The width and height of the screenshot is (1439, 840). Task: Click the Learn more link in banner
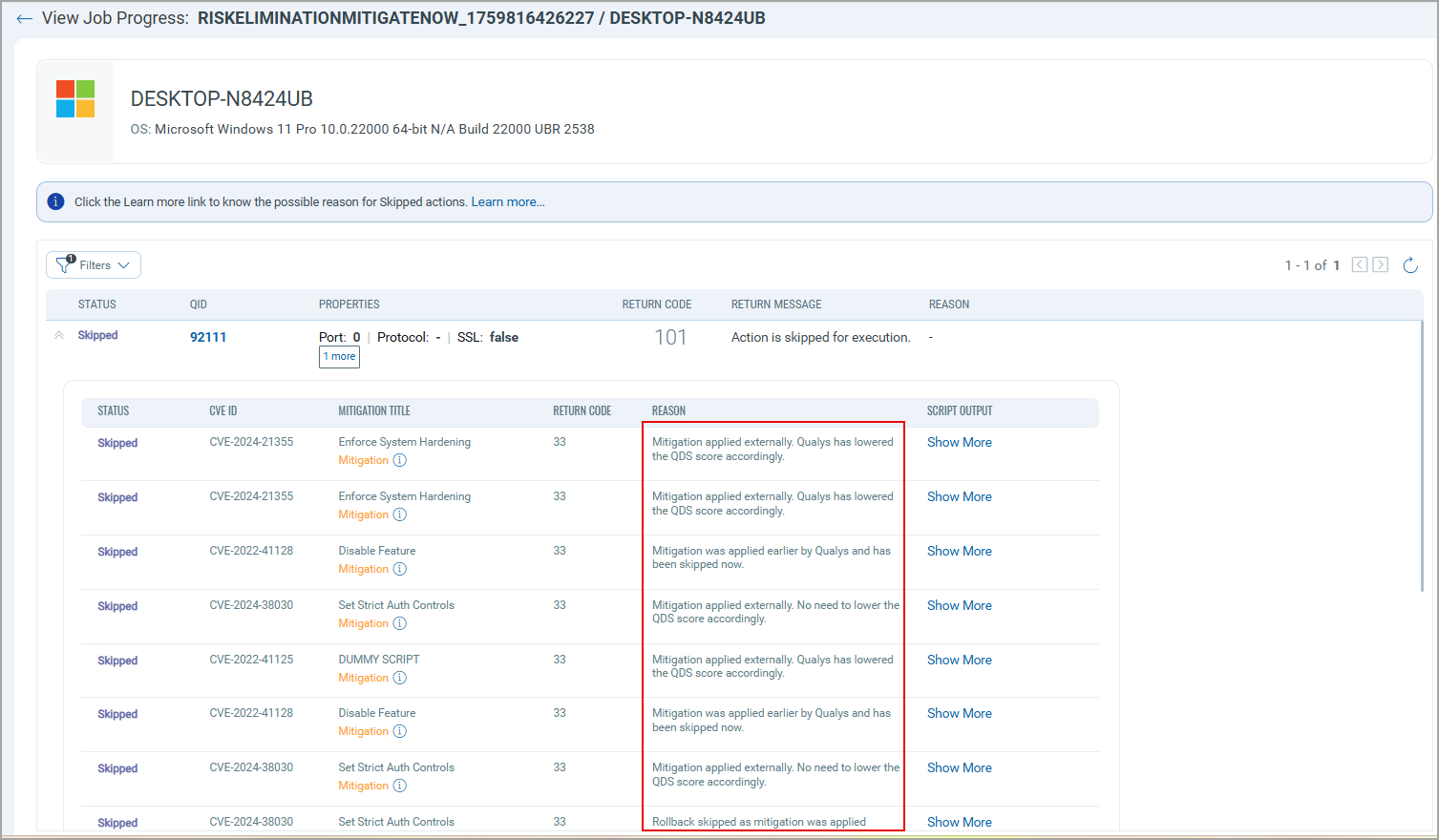(x=507, y=201)
